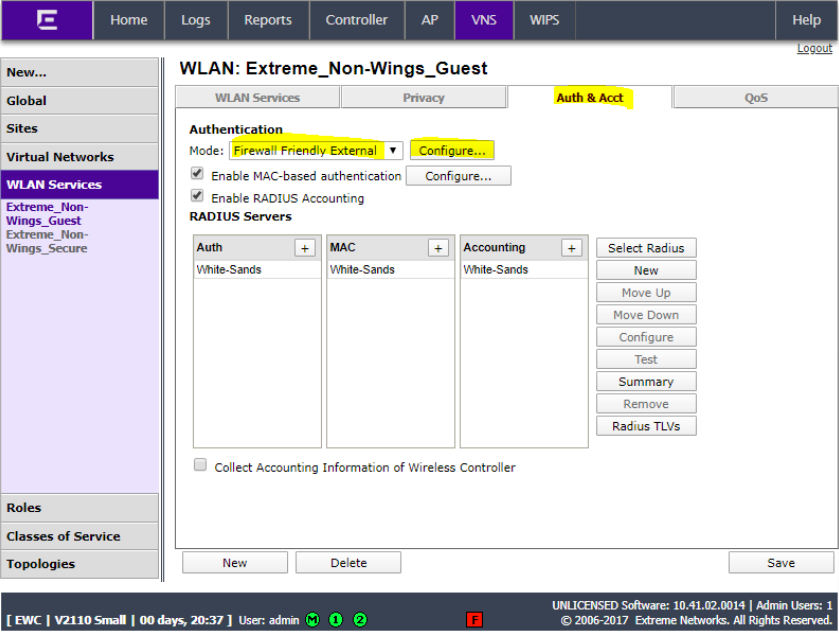
Task: Click the green M status indicator
Action: (x=312, y=620)
